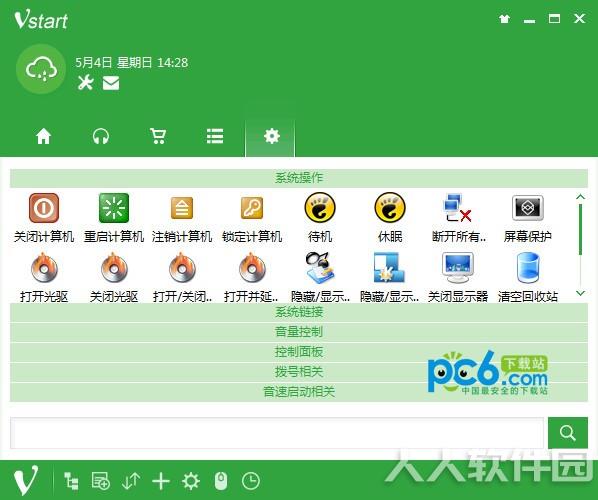Image resolution: width=598 pixels, height=500 pixels.
Task: Expand the 音量控制 category bar
Action: pyautogui.click(x=299, y=332)
